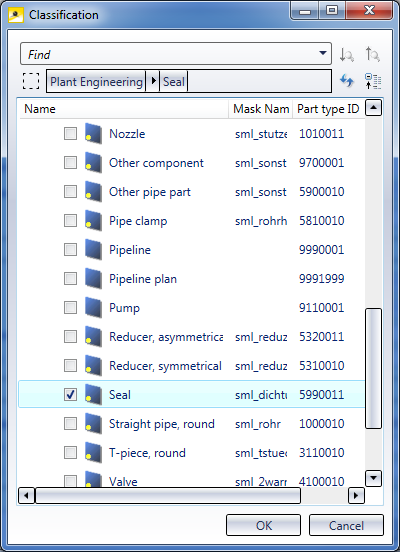Click the Pipeline row folder icon
400x552 pixels.
(93, 250)
